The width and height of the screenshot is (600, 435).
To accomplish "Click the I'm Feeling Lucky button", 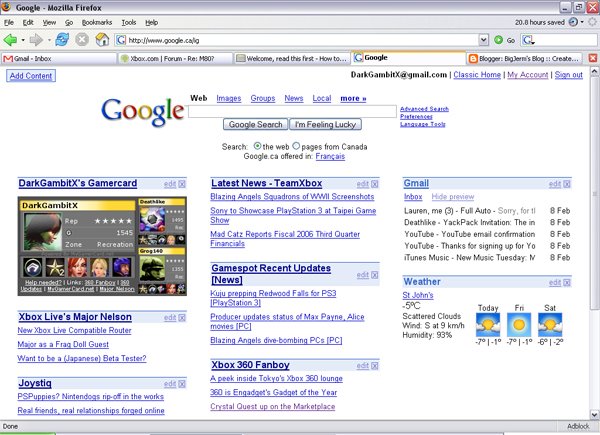I will click(x=325, y=124).
